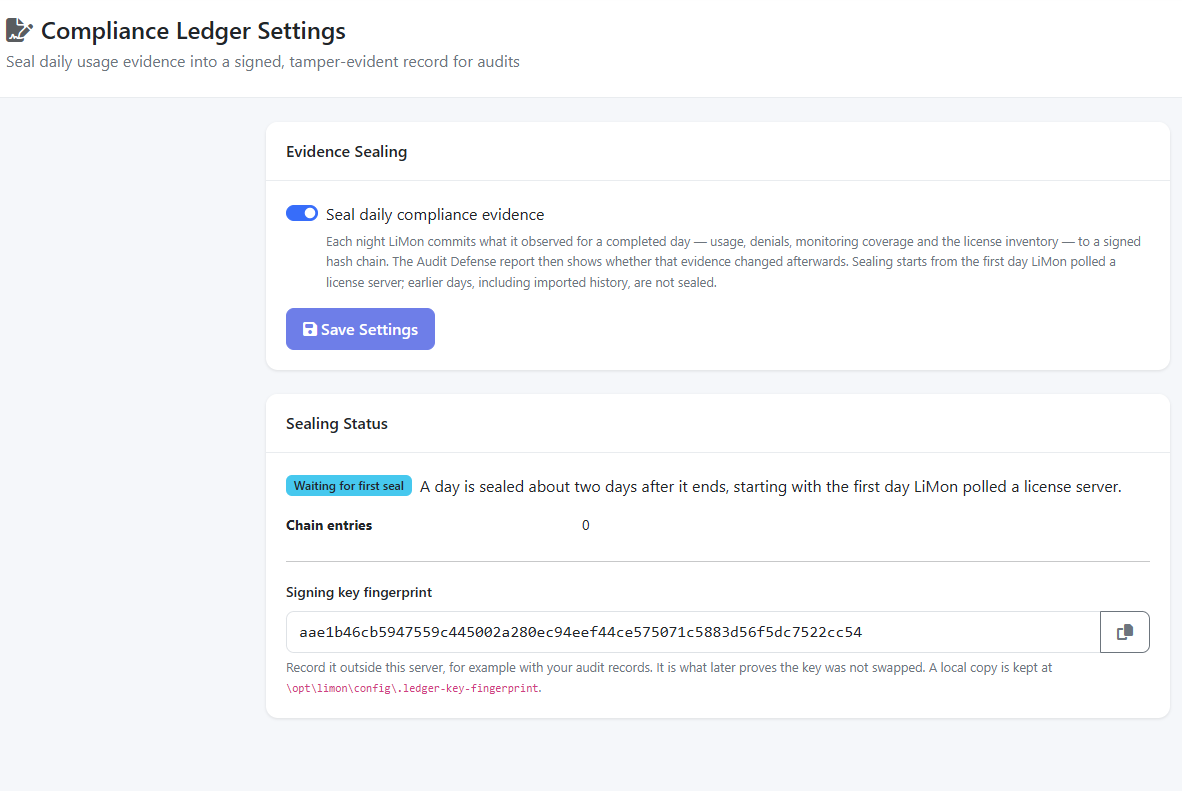Click the chain entries value 0
The width and height of the screenshot is (1182, 791).
586,525
